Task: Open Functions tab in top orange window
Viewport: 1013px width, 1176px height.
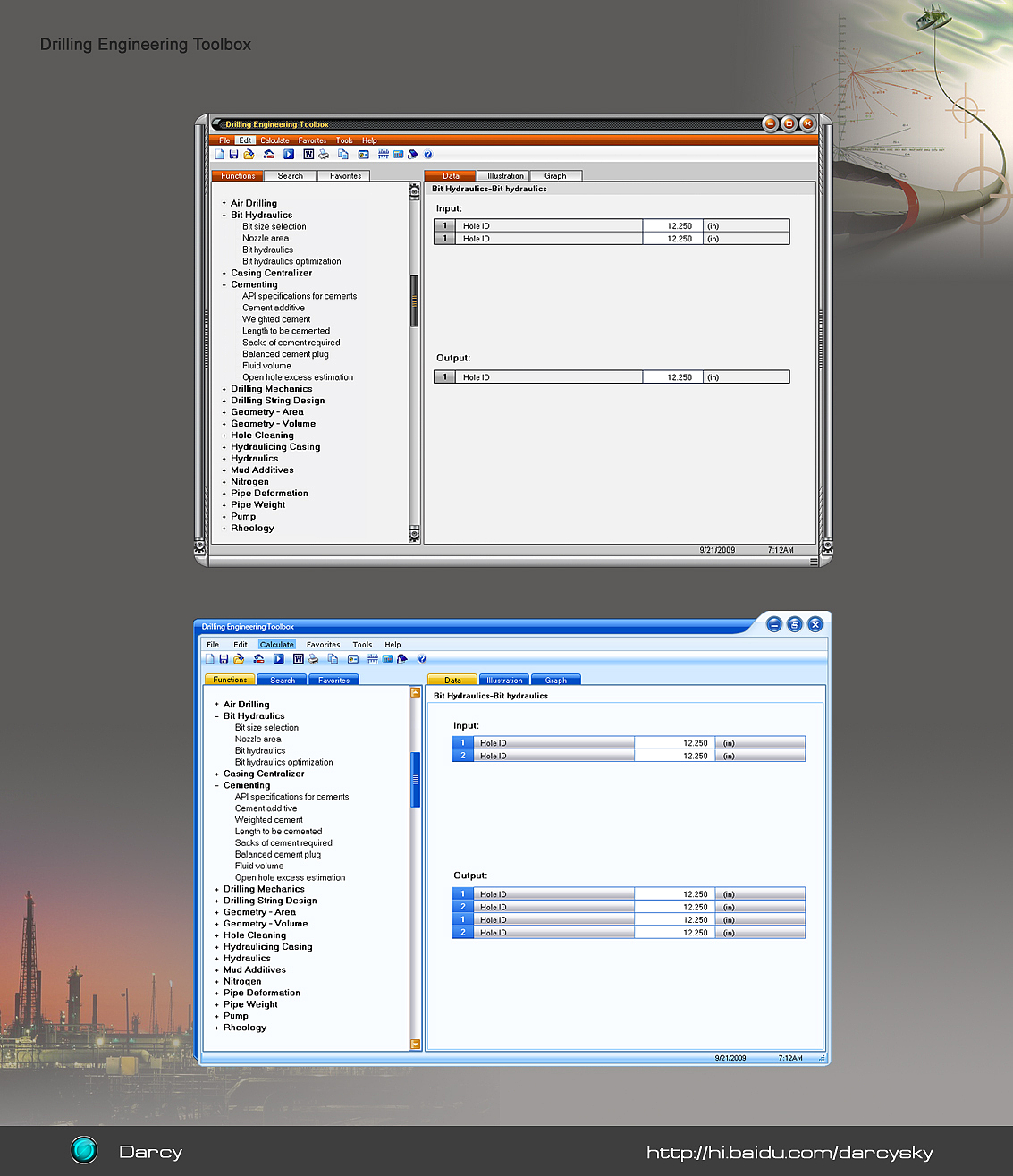Action: [x=239, y=176]
